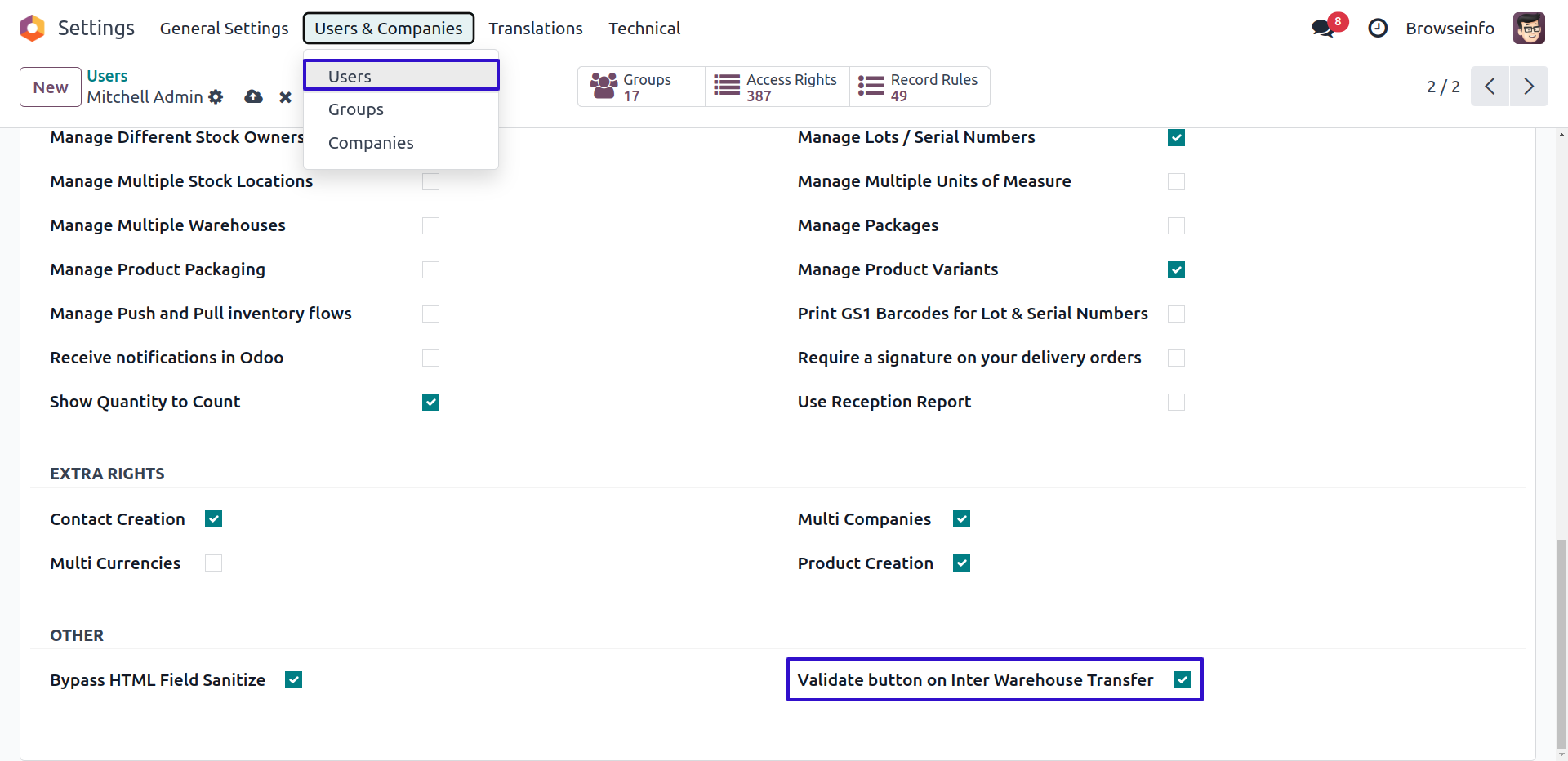Click the cloud save icon
1568x761 pixels.
click(254, 97)
